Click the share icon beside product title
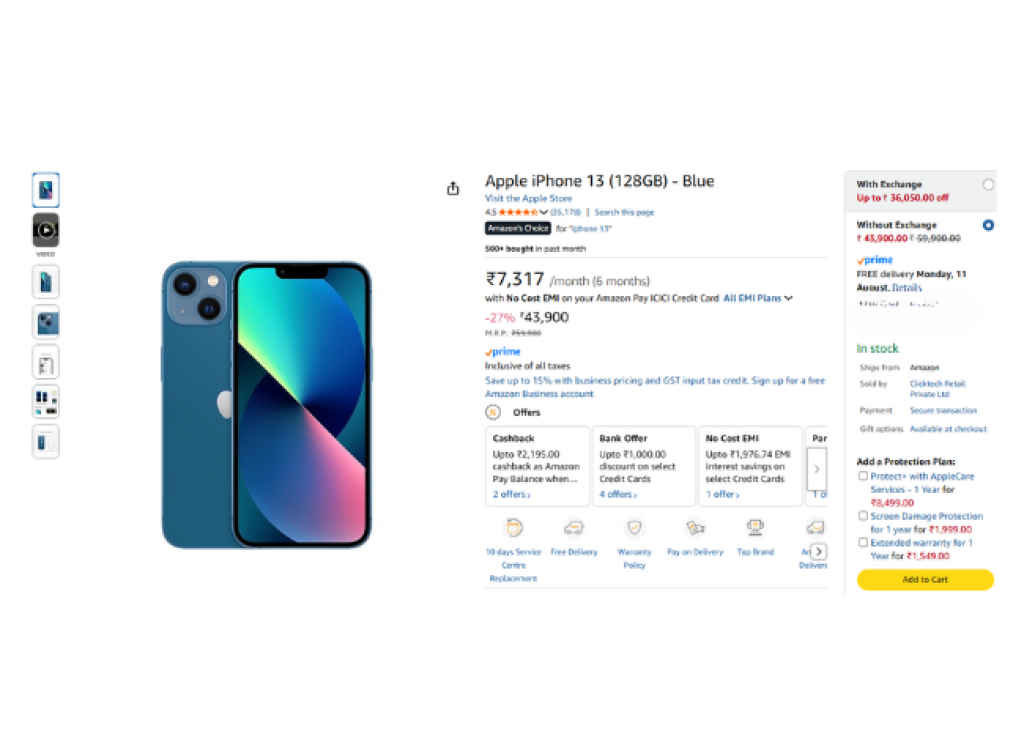1024x756 pixels. click(453, 188)
